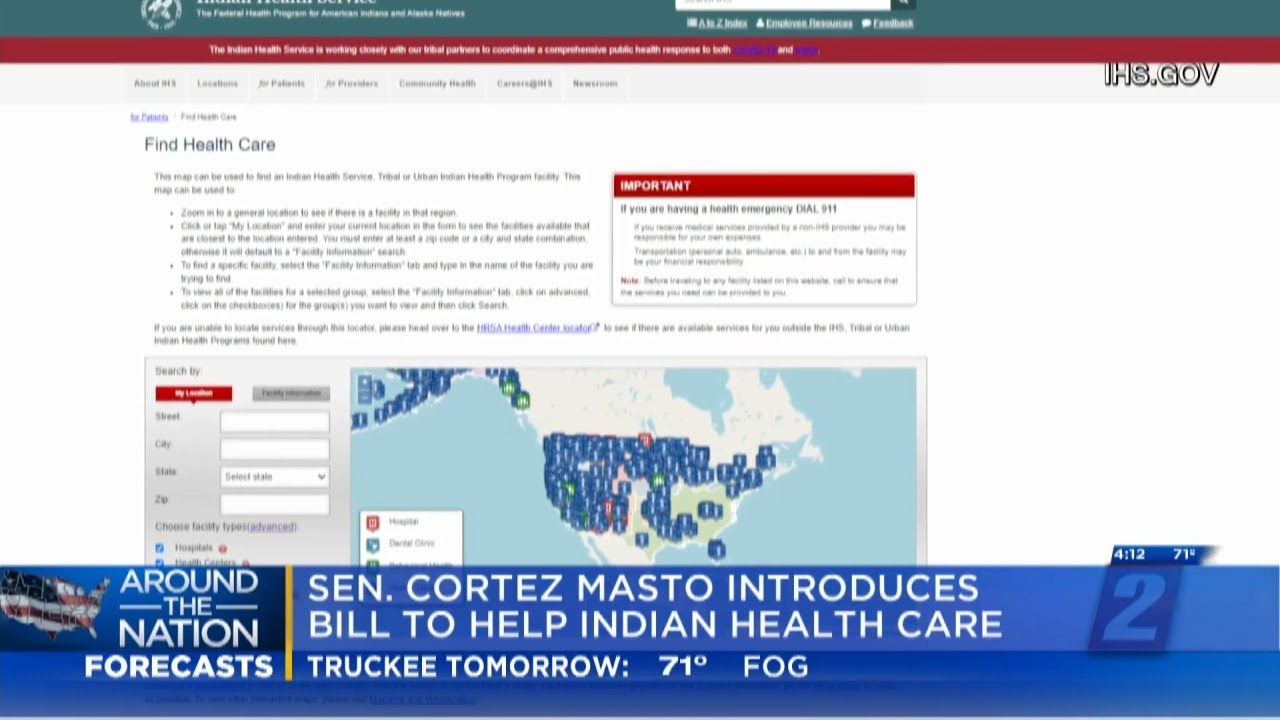This screenshot has height=720, width=1280.
Task: Click the search magnifier button in header
Action: tap(903, 3)
